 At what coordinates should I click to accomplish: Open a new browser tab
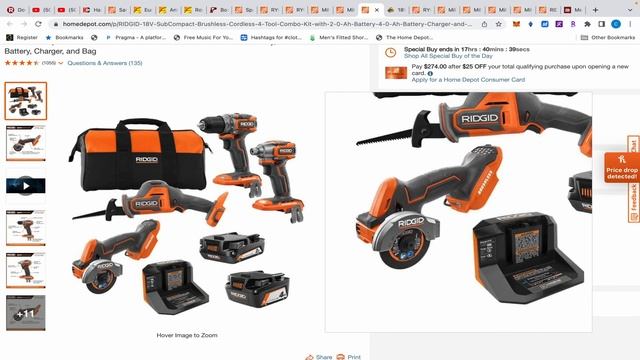pos(596,9)
